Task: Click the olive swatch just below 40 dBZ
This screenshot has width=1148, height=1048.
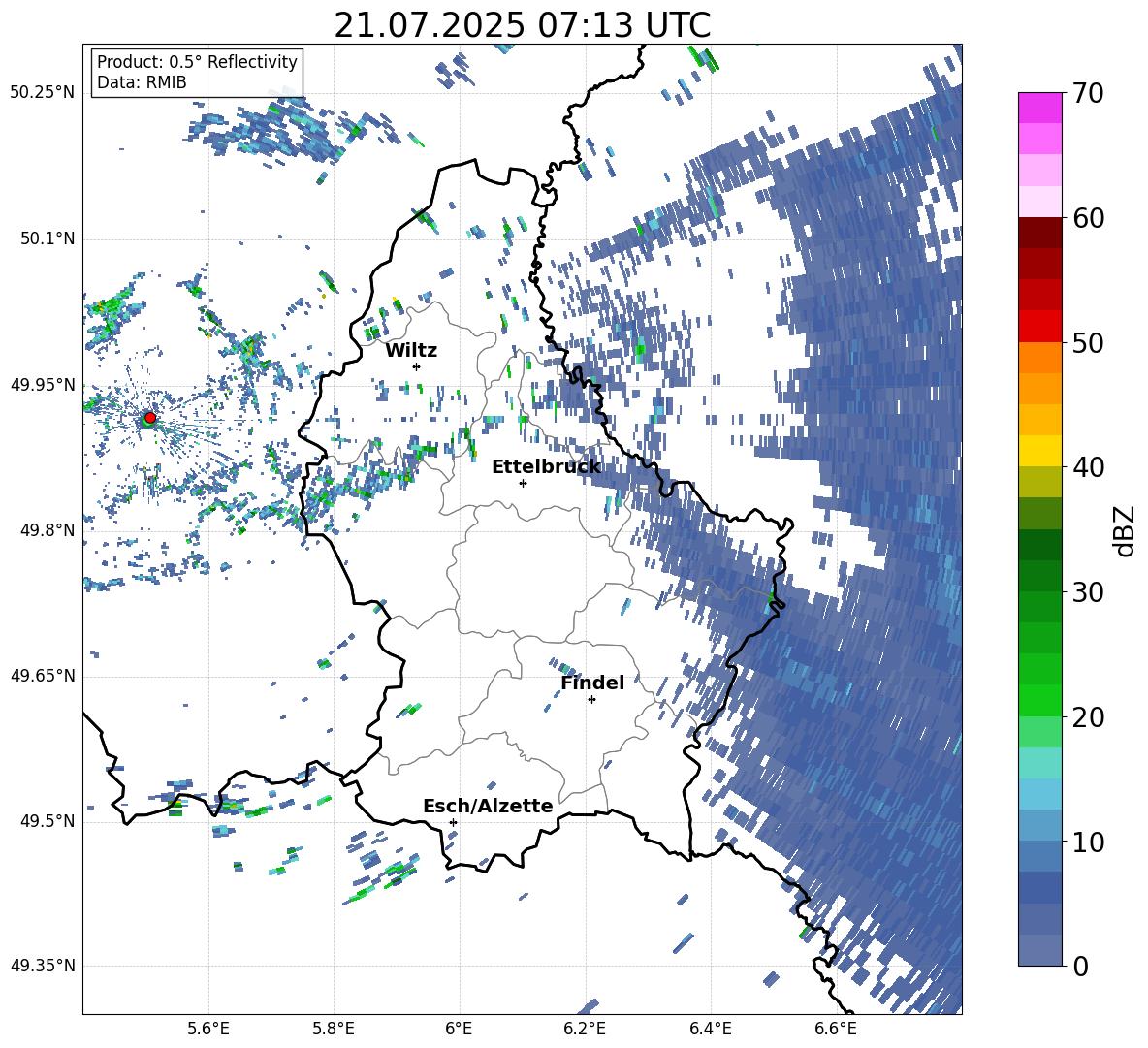Action: click(1039, 482)
